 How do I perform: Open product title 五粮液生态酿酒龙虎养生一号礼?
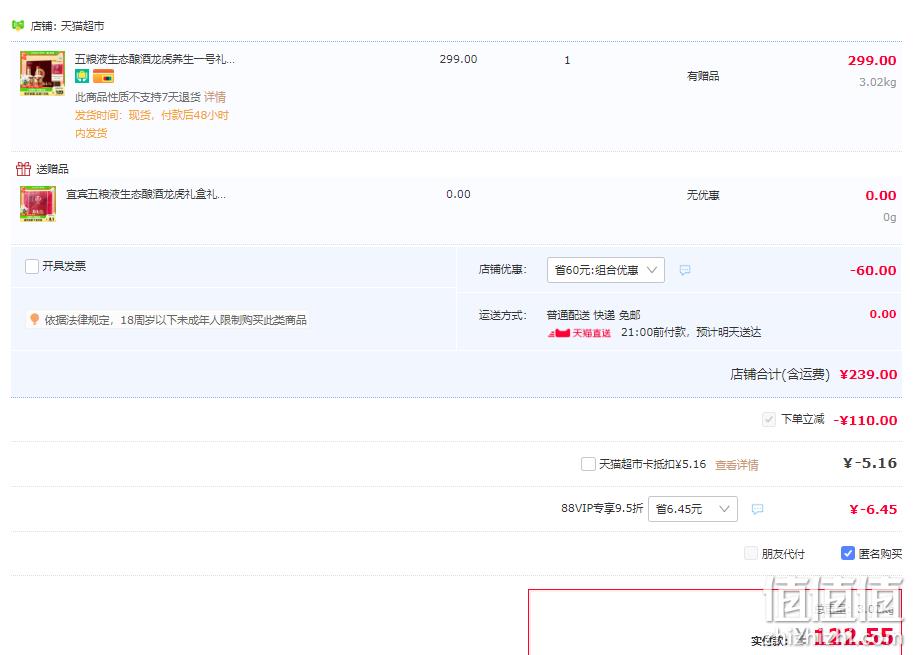coord(155,59)
